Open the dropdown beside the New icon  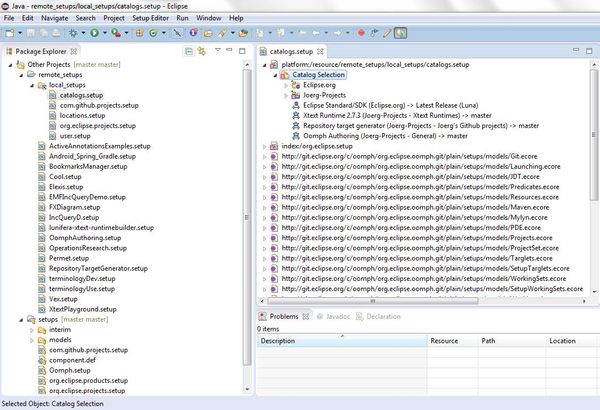(20, 33)
